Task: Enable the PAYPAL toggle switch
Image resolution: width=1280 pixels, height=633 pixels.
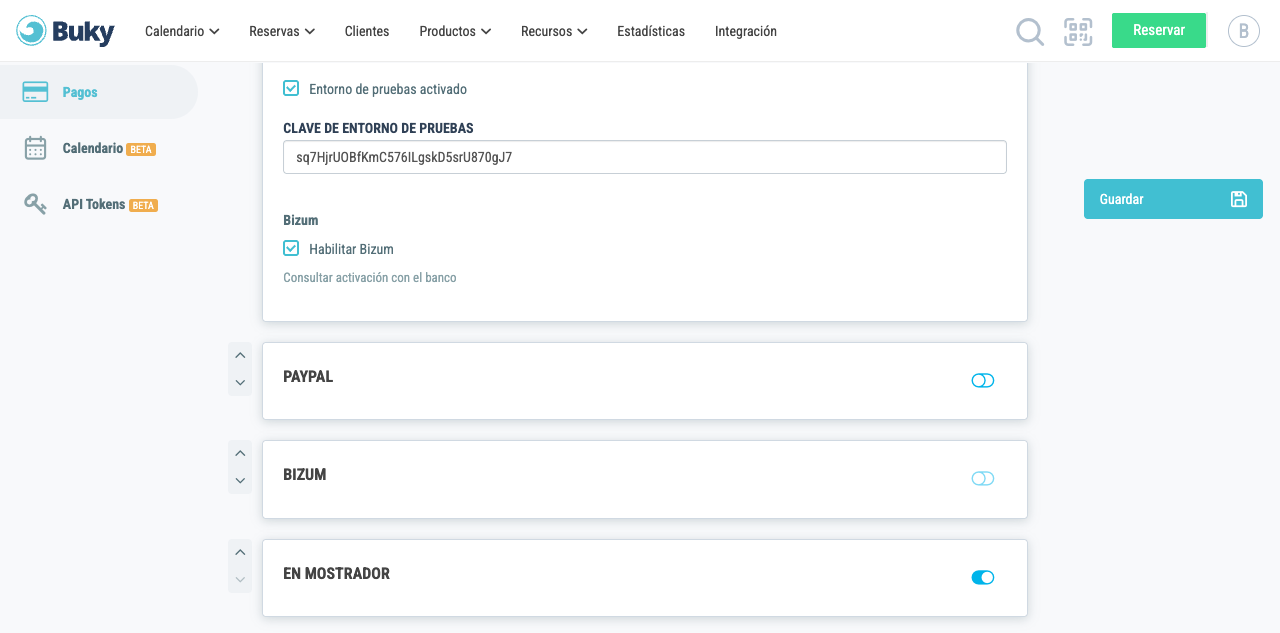Action: click(983, 380)
